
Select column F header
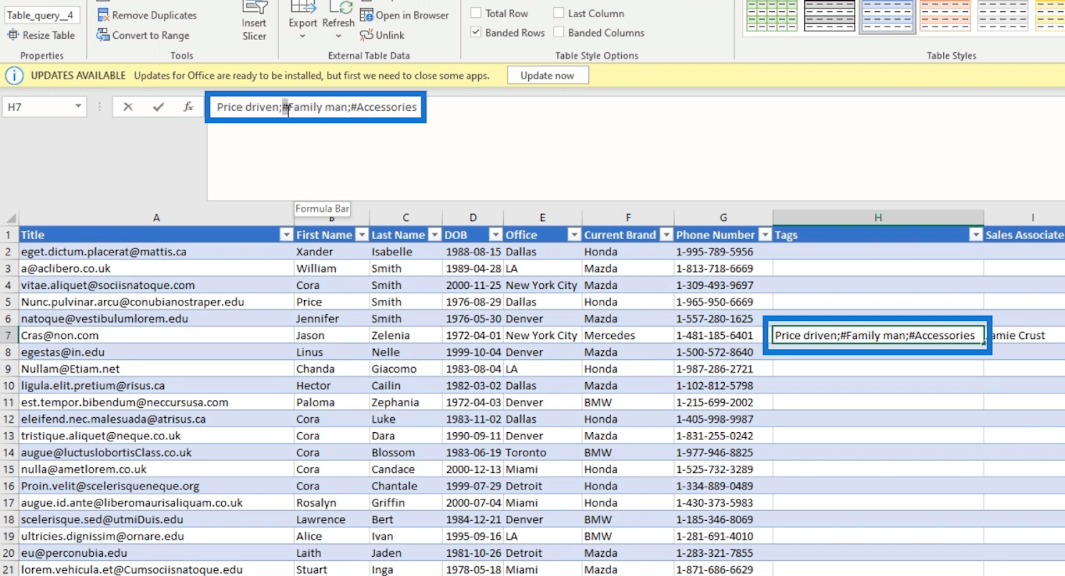tap(628, 218)
